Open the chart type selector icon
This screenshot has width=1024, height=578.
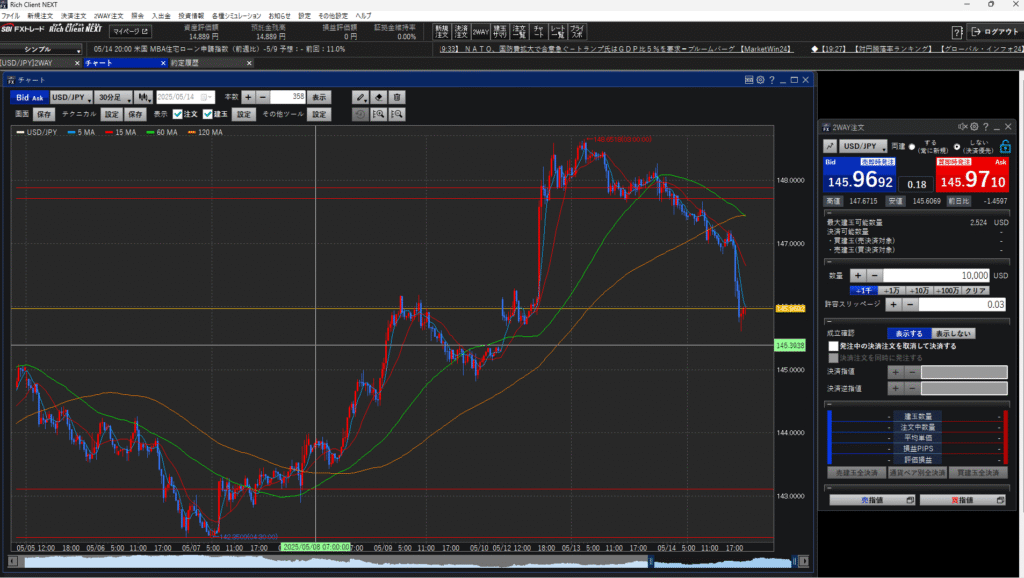click(x=145, y=97)
